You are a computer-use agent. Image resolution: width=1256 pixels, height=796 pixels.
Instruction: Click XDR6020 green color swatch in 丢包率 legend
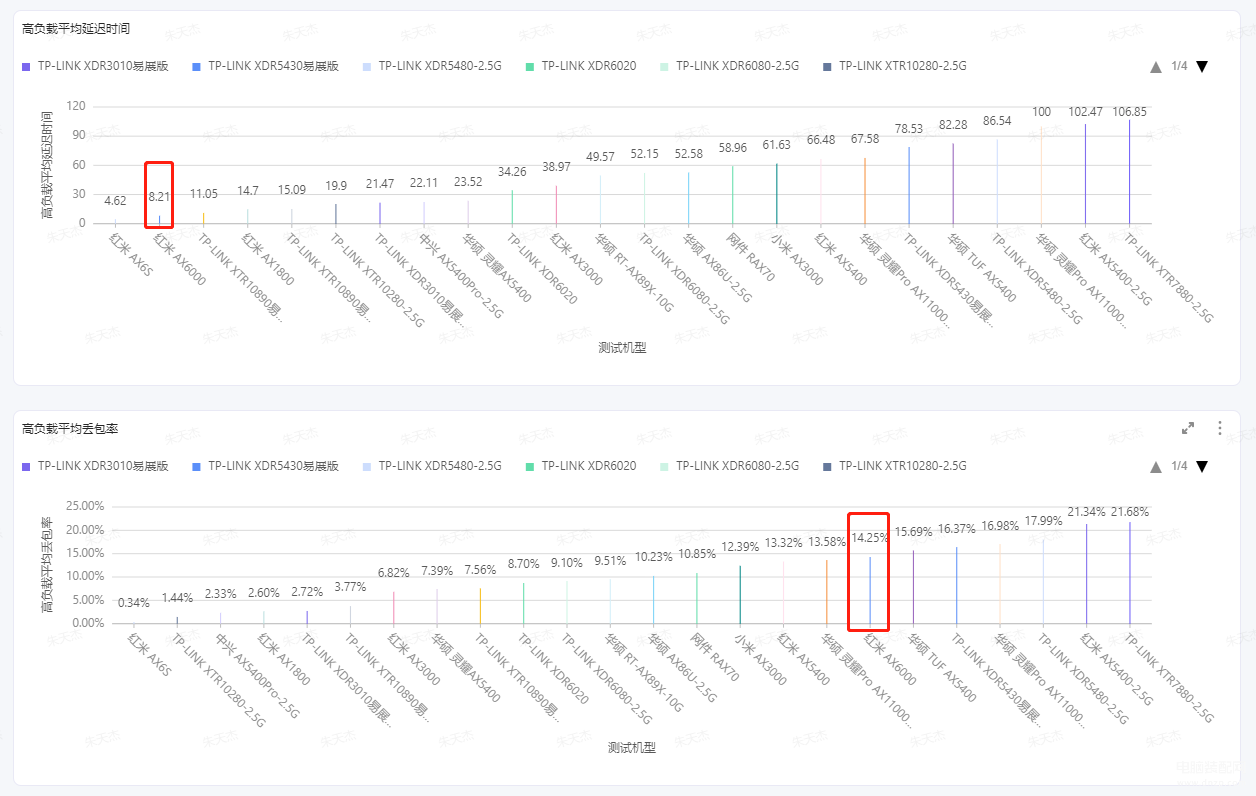tap(529, 466)
